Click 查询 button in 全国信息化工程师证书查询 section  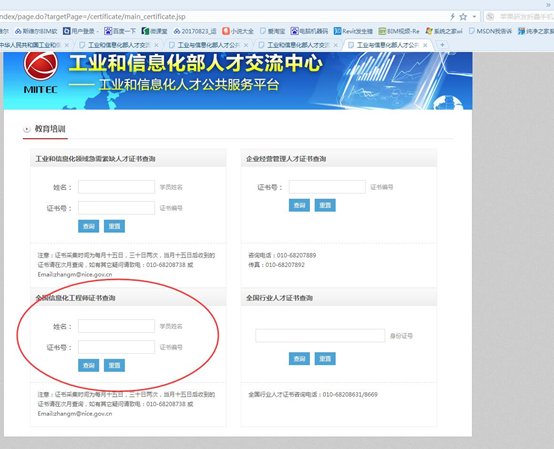[x=88, y=365]
